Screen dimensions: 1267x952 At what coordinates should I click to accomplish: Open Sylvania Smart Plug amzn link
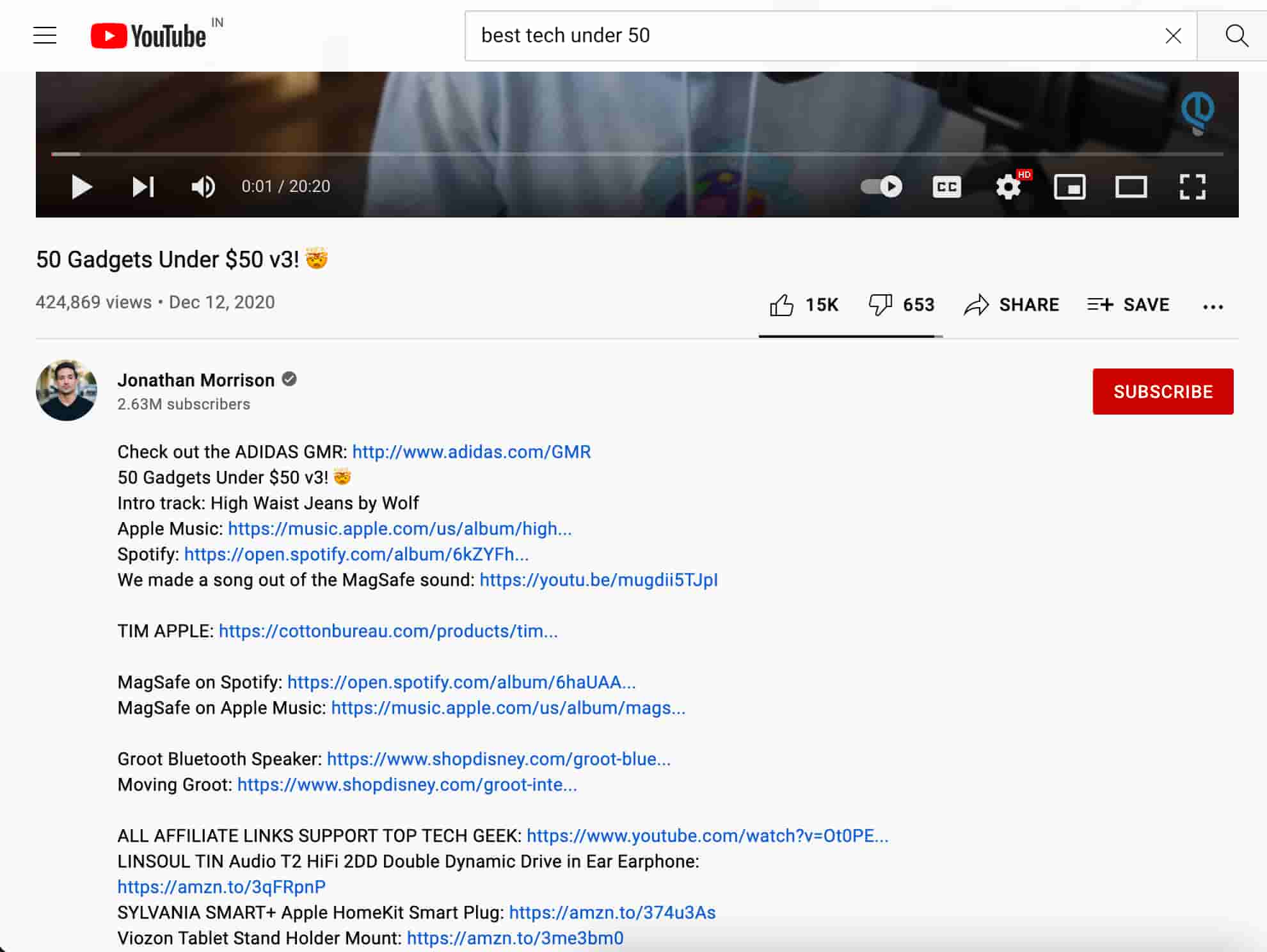click(612, 912)
